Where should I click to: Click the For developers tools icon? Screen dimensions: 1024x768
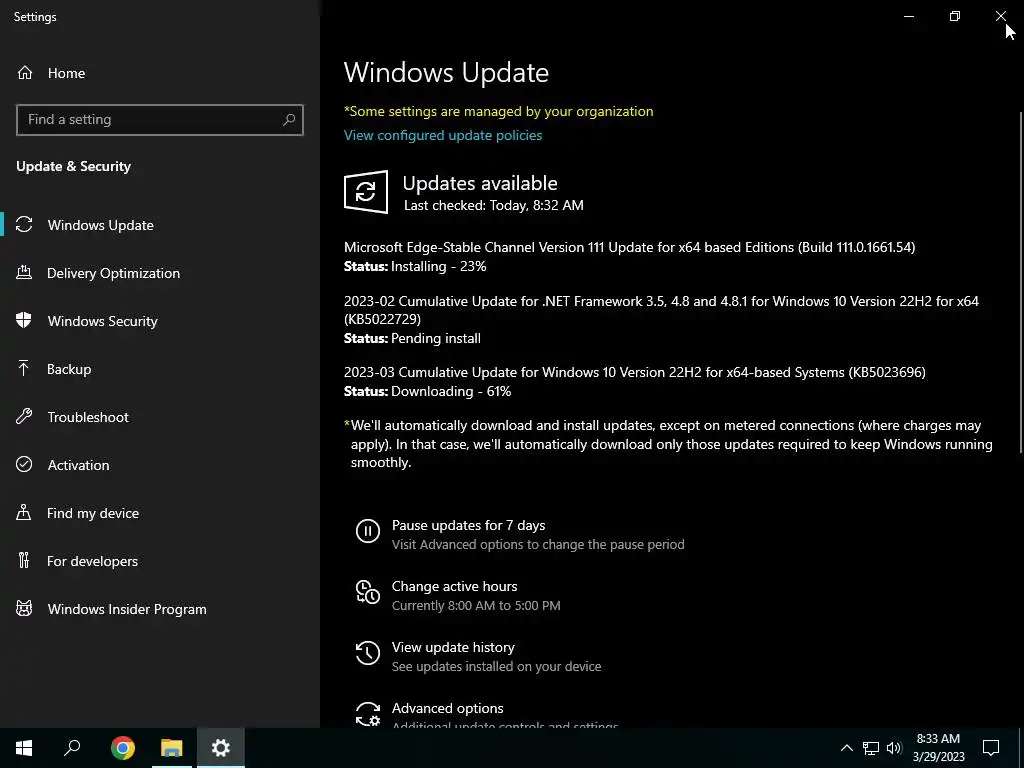click(x=24, y=560)
